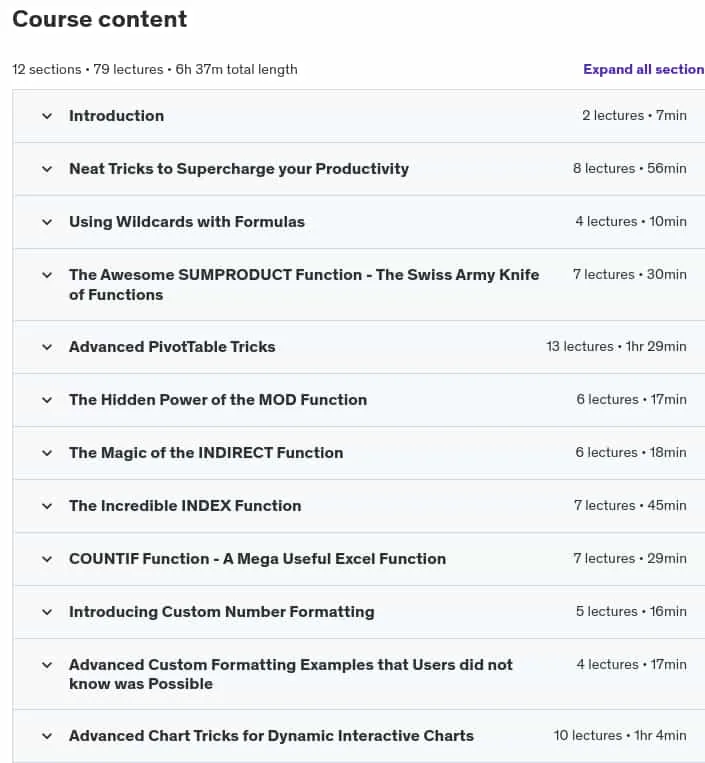Expand the Introduction section chevron

(x=47, y=116)
